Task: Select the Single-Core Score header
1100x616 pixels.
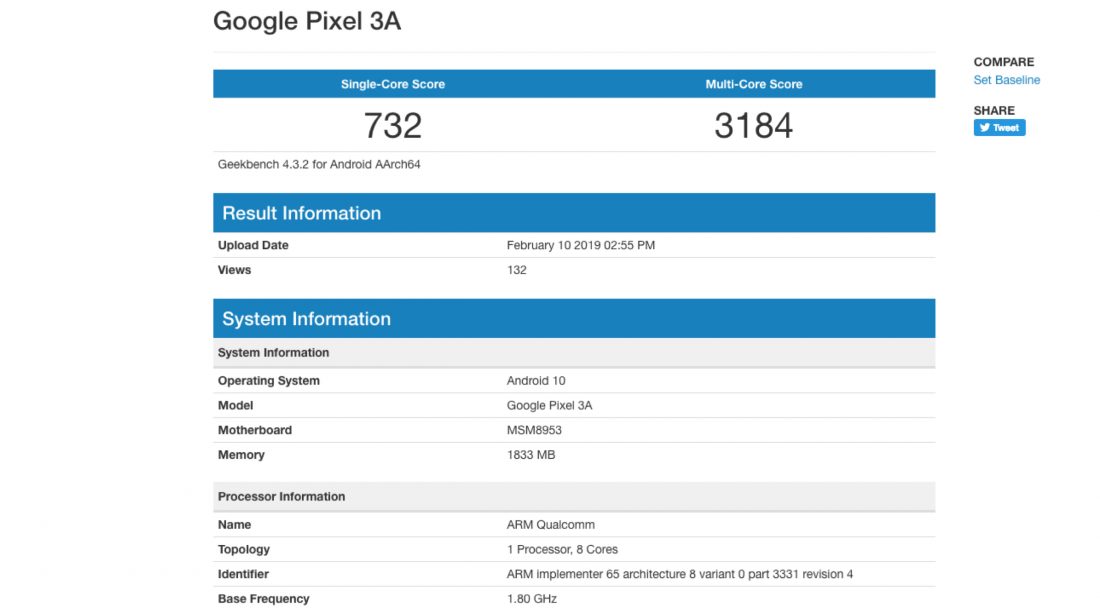Action: point(393,84)
